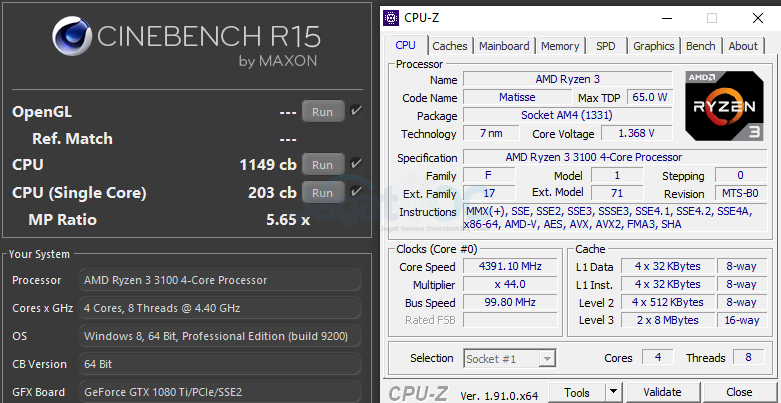Toggle the CPU (Single Core) test checkbox
The image size is (781, 403).
[x=357, y=192]
